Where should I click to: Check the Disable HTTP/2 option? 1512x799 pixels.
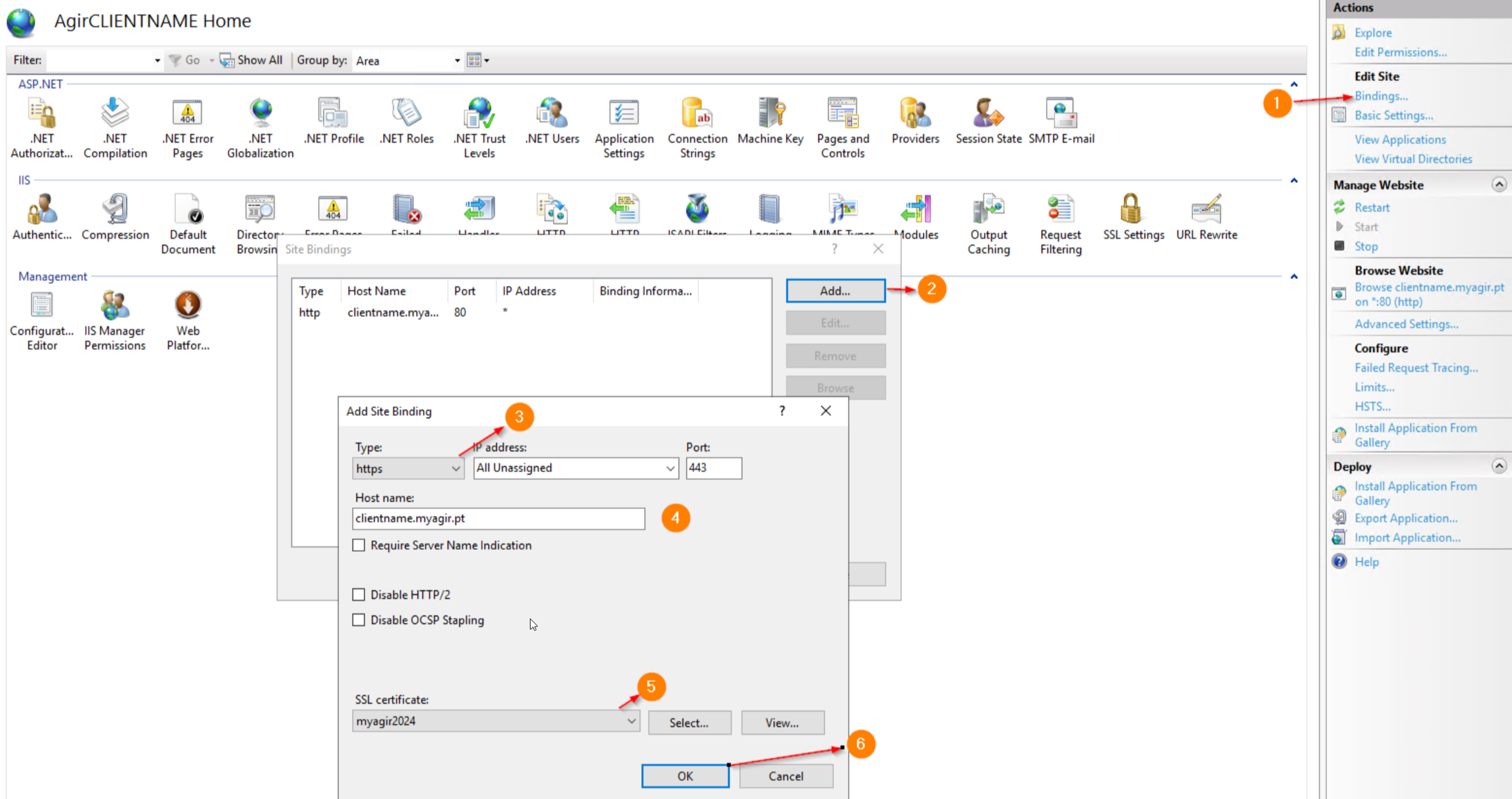[x=359, y=595]
